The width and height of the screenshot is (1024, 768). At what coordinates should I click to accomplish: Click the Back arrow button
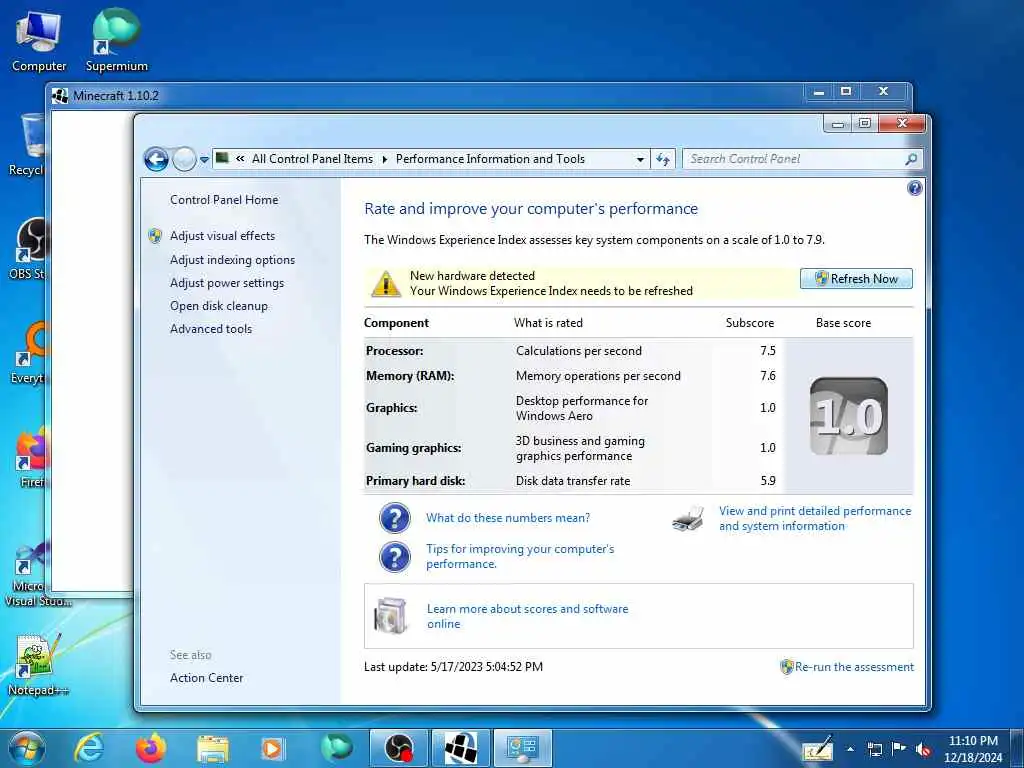click(x=156, y=159)
